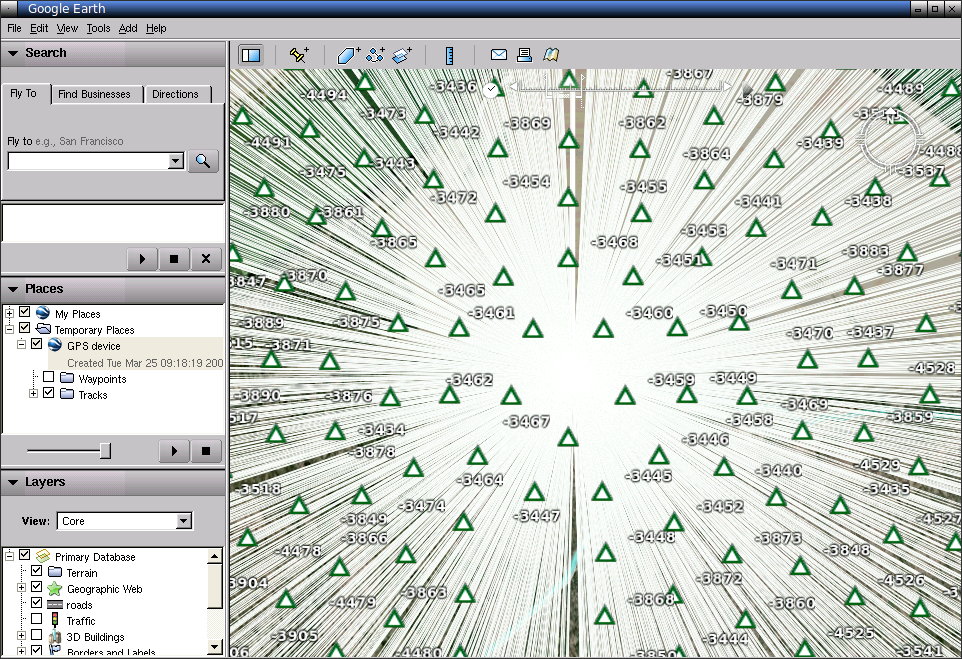The height and width of the screenshot is (659, 962).
Task: Click the Geographic Web star icon
Action: click(55, 588)
